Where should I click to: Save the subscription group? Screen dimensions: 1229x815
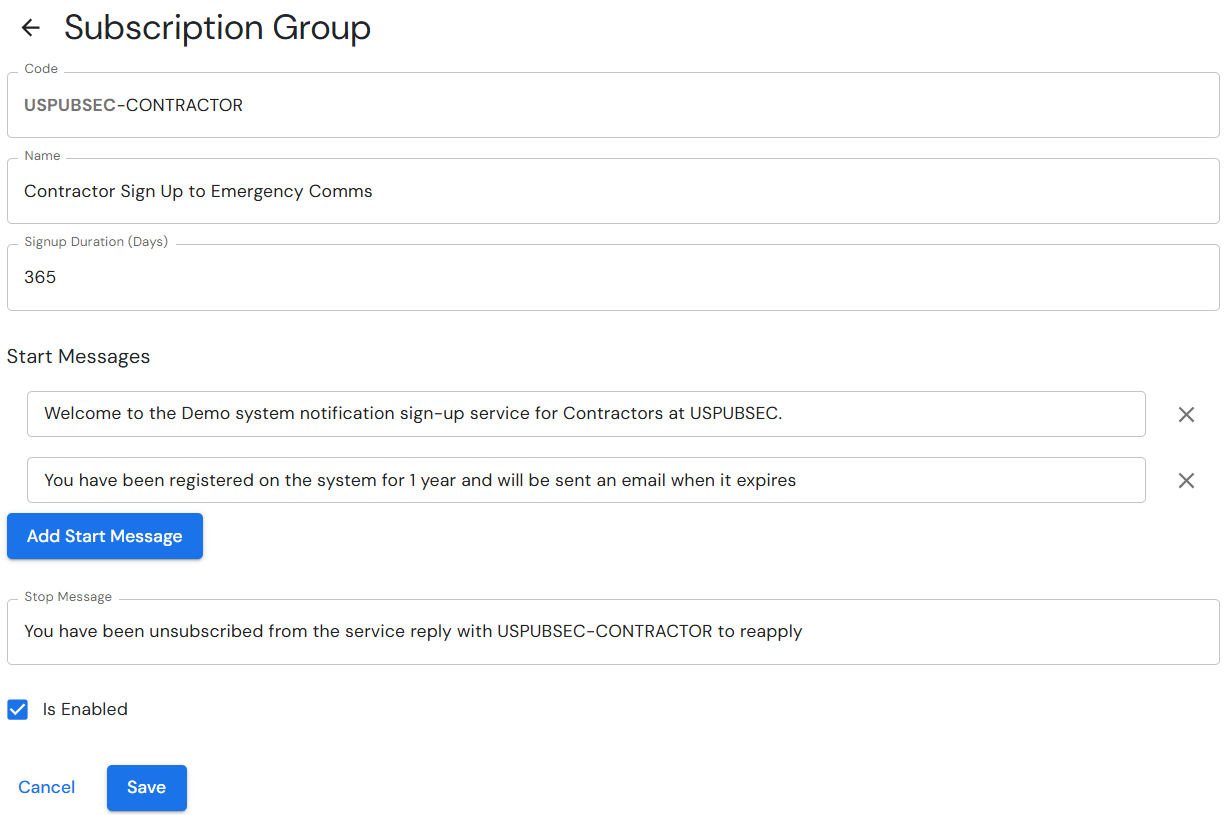[147, 787]
